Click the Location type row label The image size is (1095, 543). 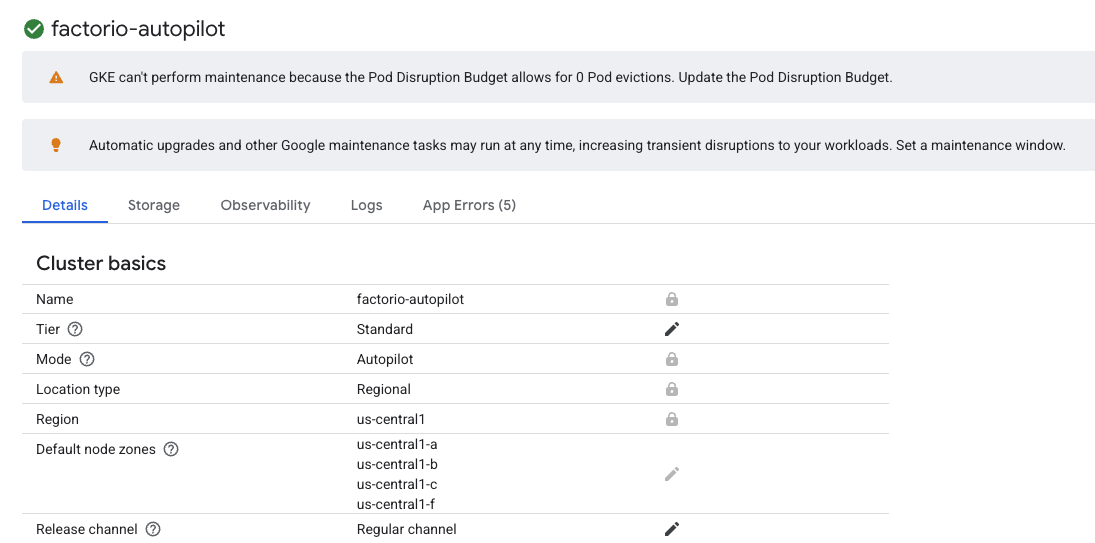(x=78, y=389)
